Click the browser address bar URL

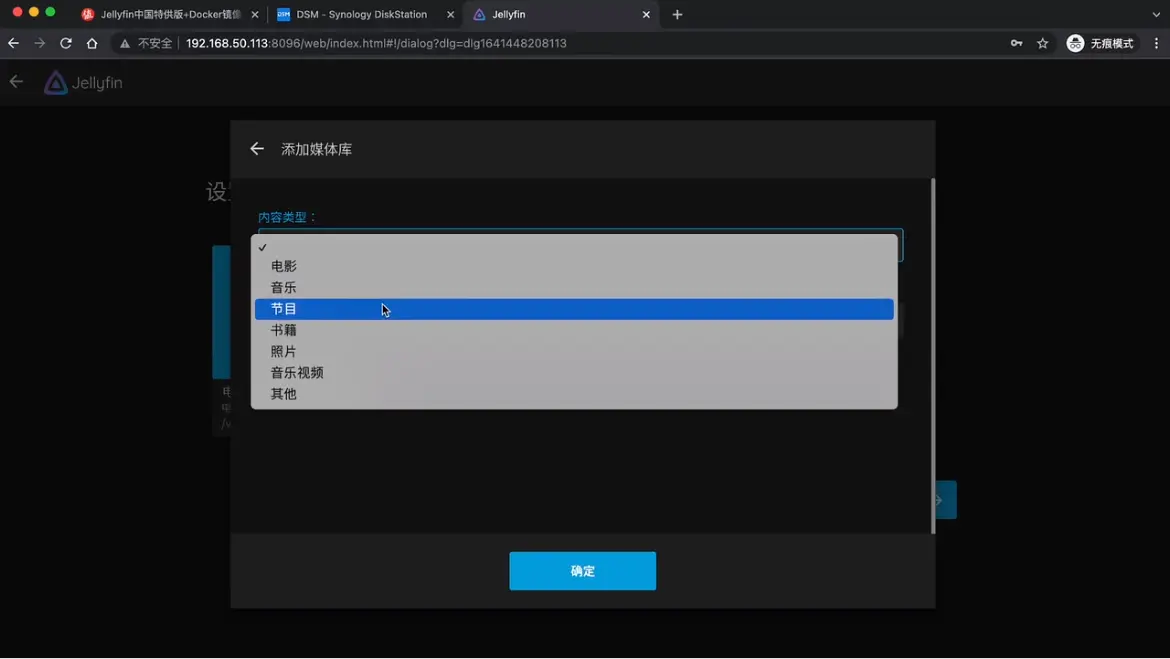coord(376,43)
